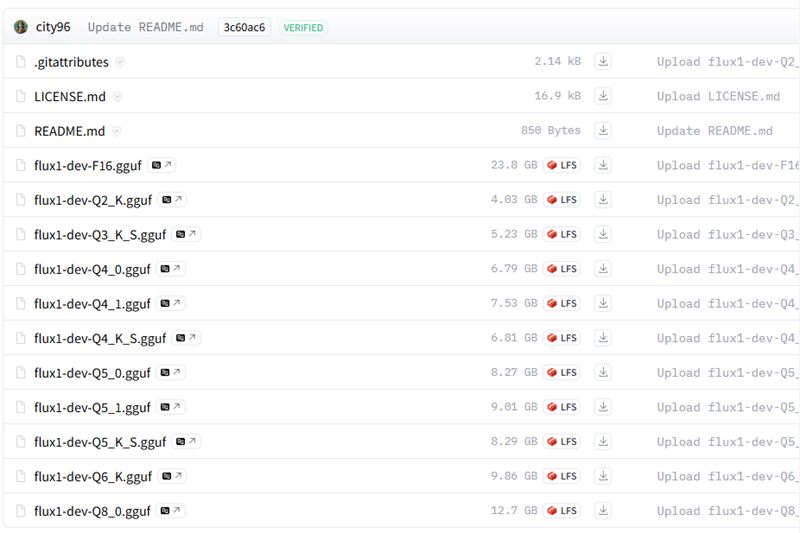Open the latest commit message Update README.md
The height and width of the screenshot is (533, 800).
click(x=145, y=27)
